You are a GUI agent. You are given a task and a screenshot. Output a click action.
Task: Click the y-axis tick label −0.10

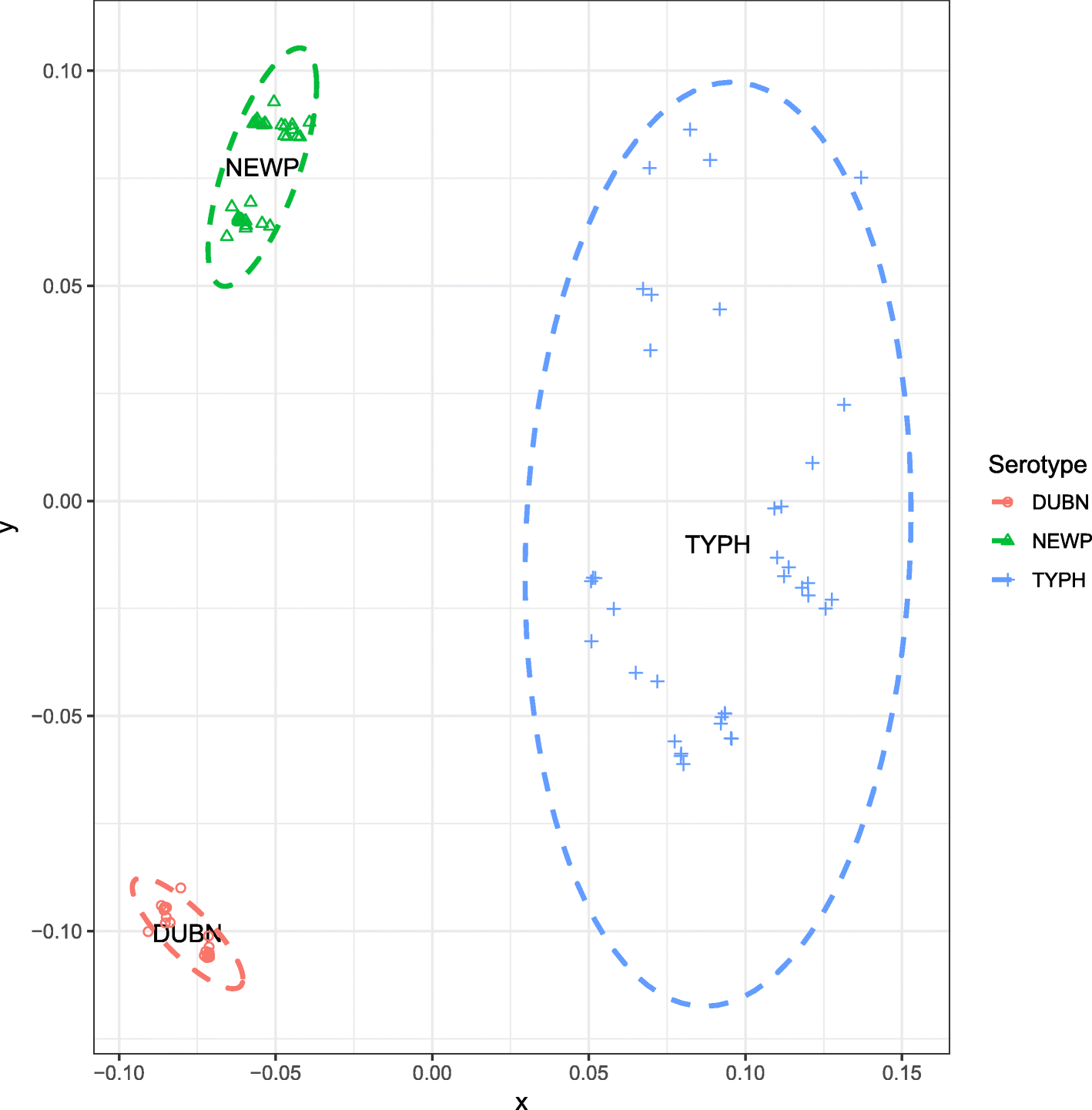57,931
